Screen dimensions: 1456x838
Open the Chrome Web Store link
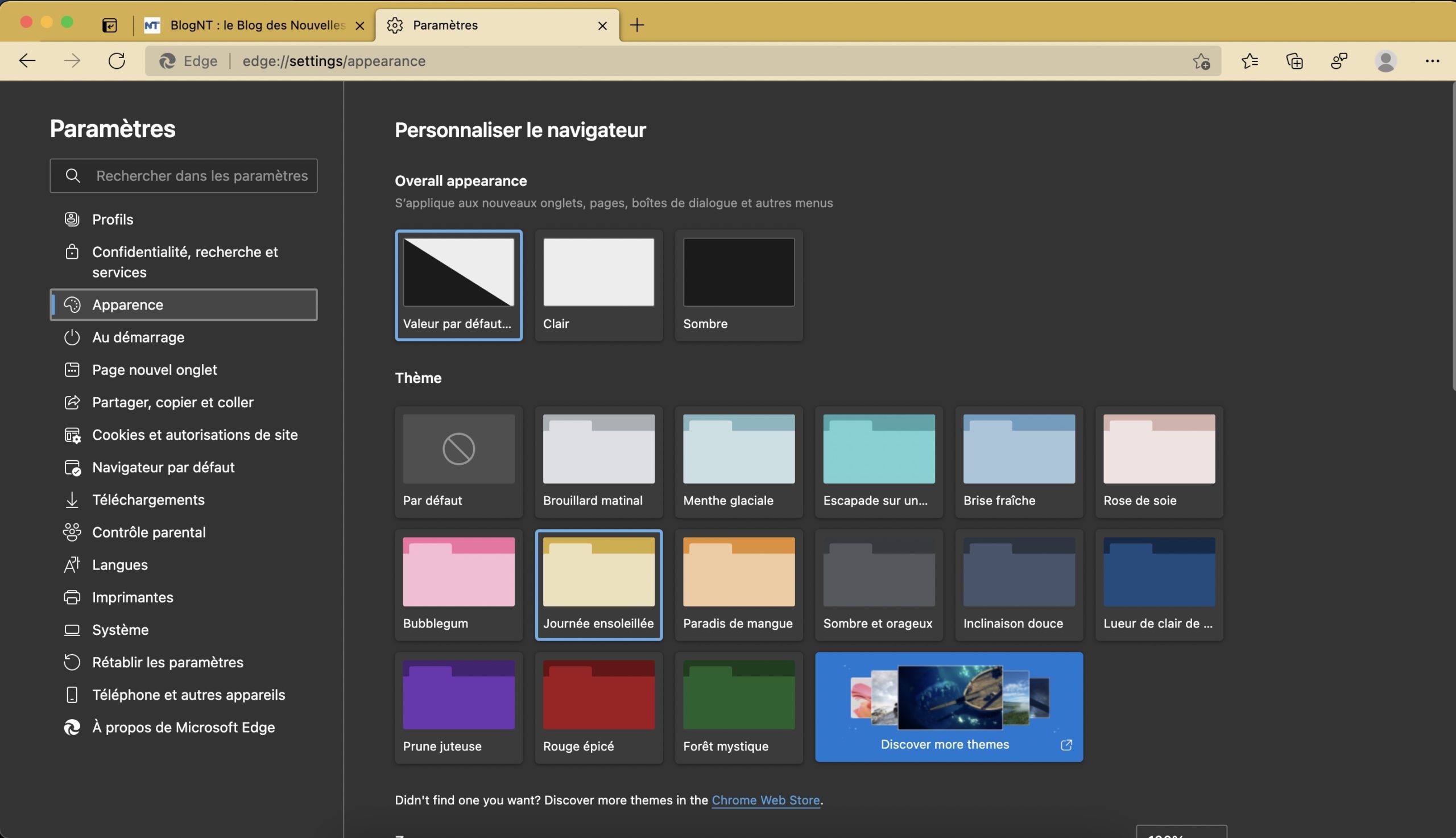coord(766,799)
